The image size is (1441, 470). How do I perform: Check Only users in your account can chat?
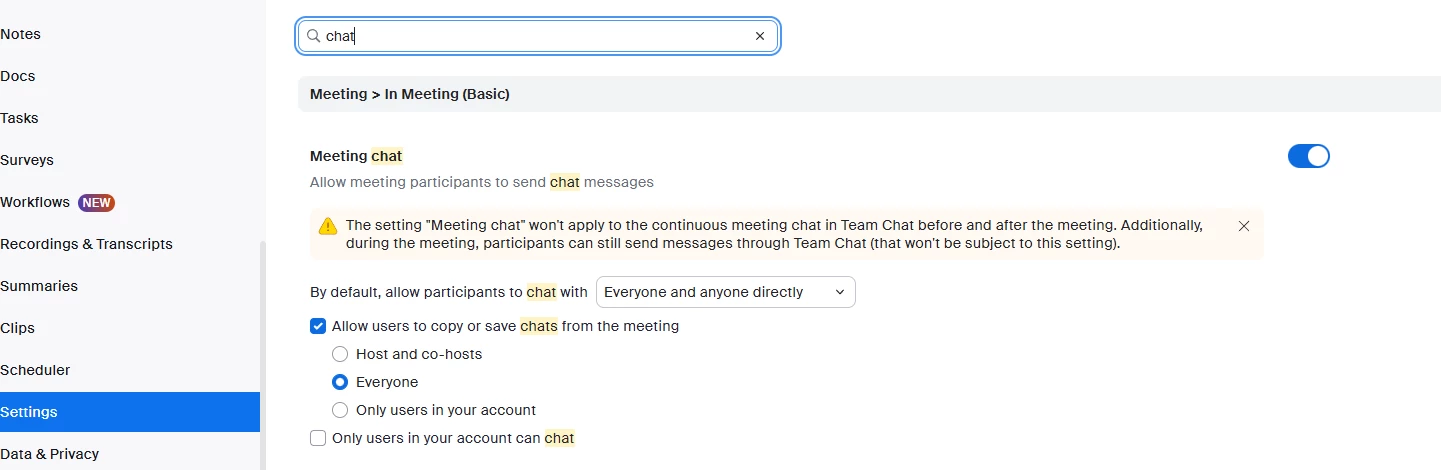[x=318, y=438]
